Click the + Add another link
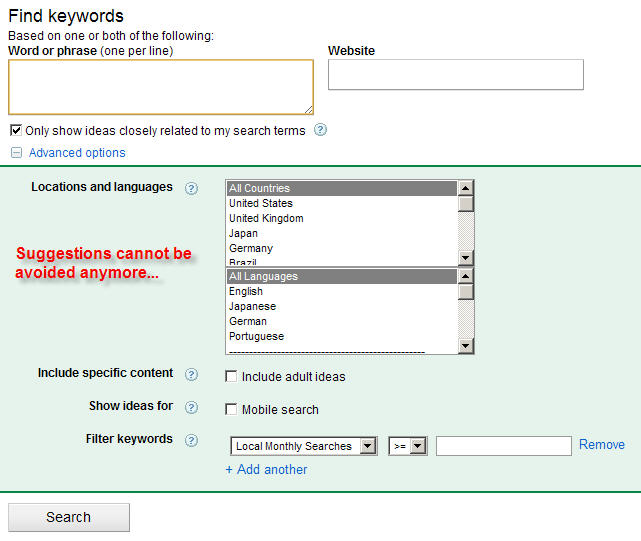 click(266, 469)
